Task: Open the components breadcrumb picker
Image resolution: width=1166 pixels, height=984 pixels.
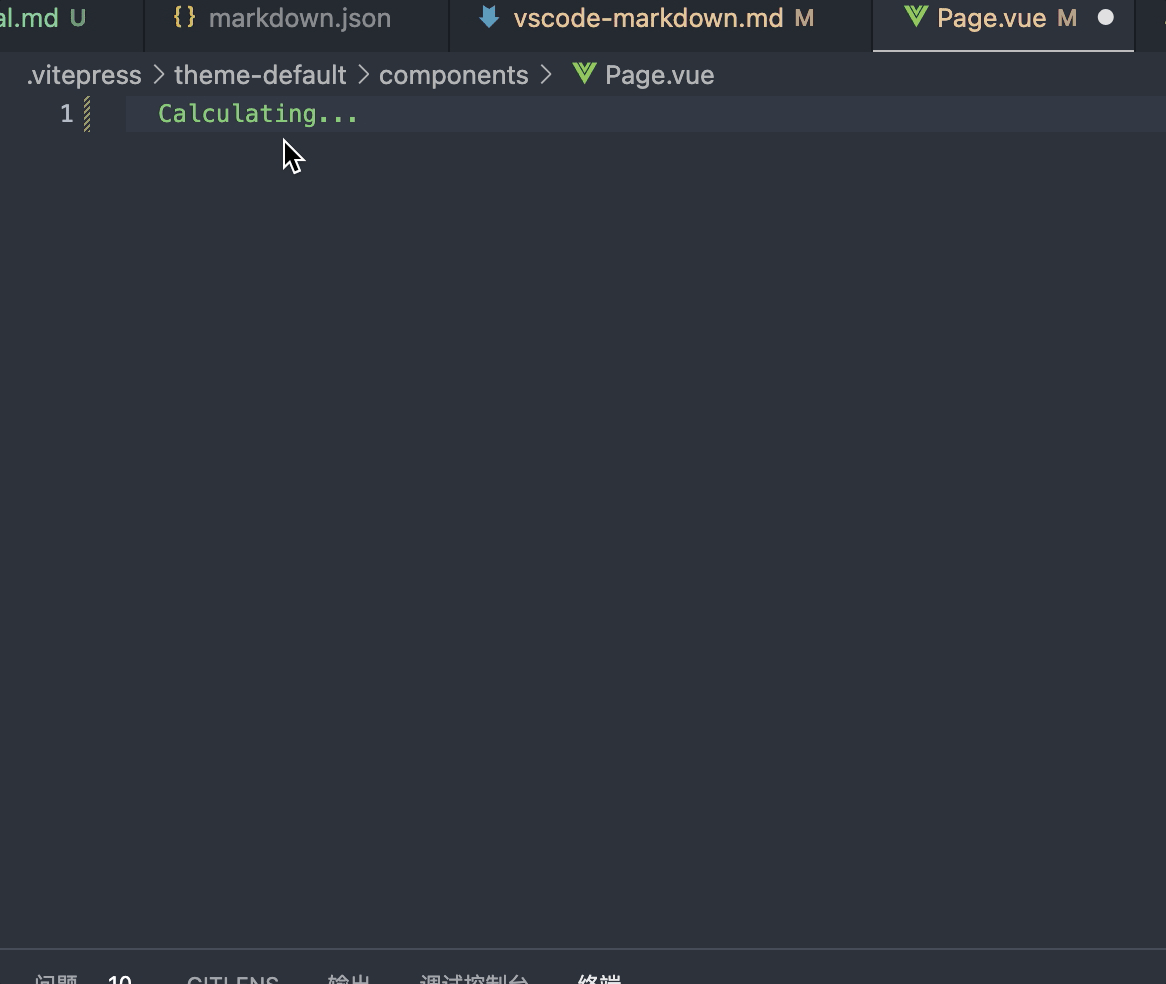Action: (x=453, y=74)
